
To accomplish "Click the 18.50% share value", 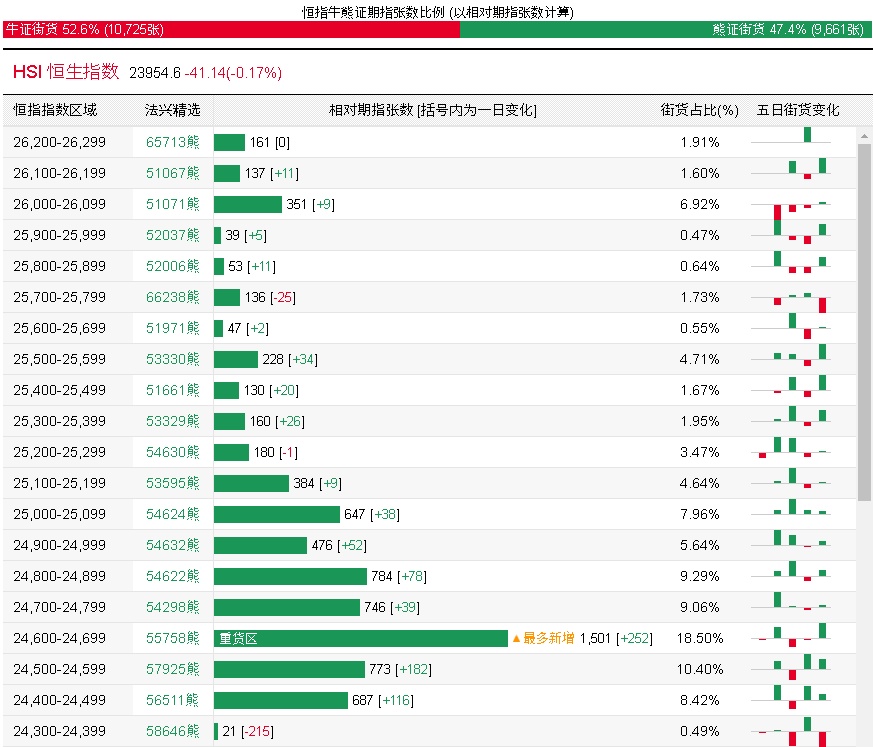I will coord(700,638).
